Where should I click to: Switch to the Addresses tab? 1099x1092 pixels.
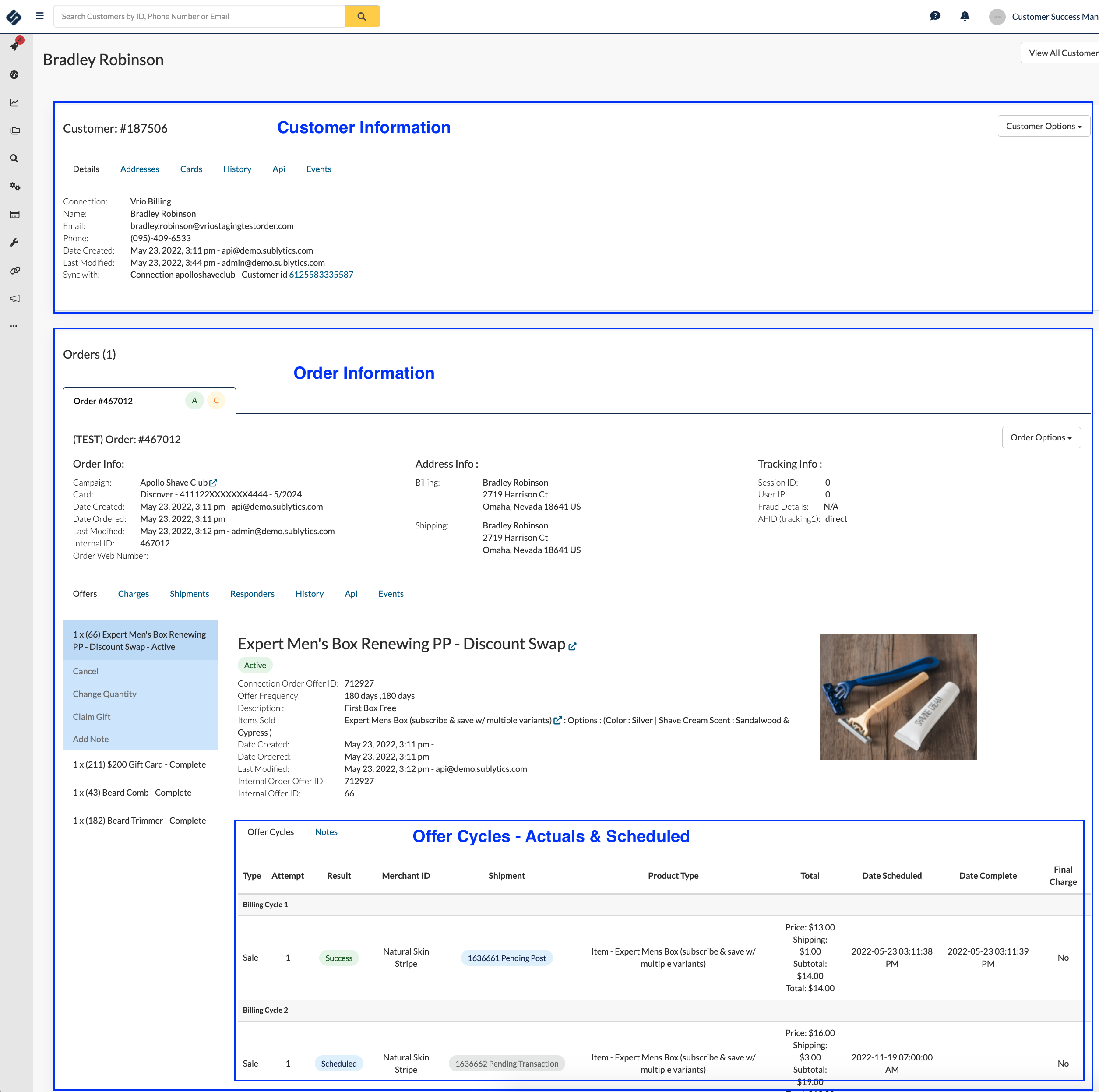click(139, 168)
